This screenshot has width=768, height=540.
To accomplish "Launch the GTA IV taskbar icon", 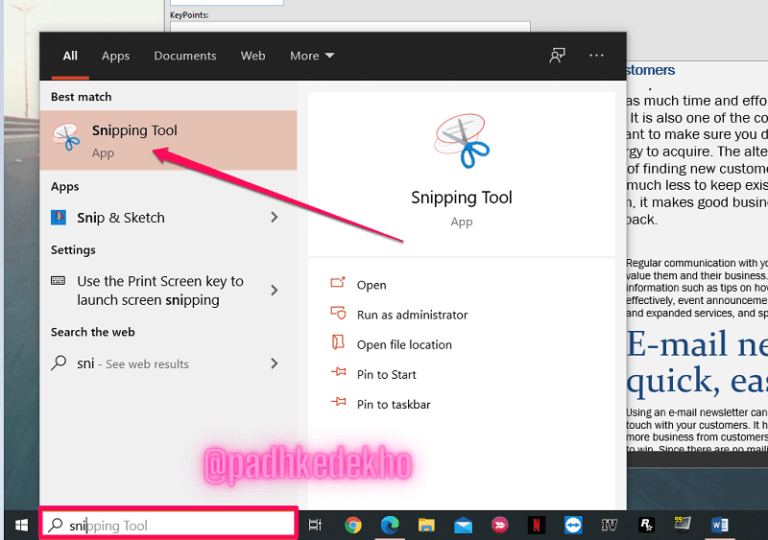I will pos(609,525).
